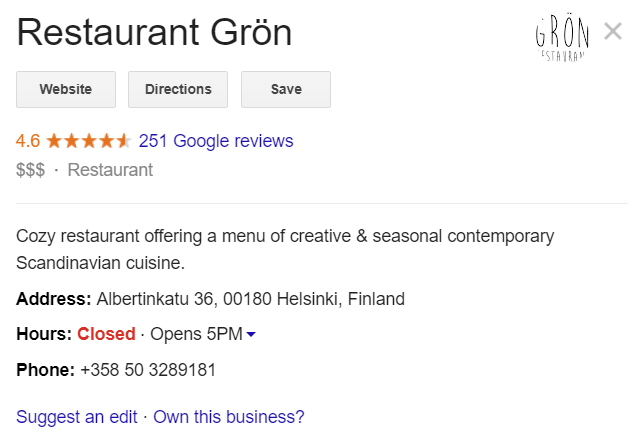
Task: Click the Restaurant Grön title heading
Action: [154, 33]
